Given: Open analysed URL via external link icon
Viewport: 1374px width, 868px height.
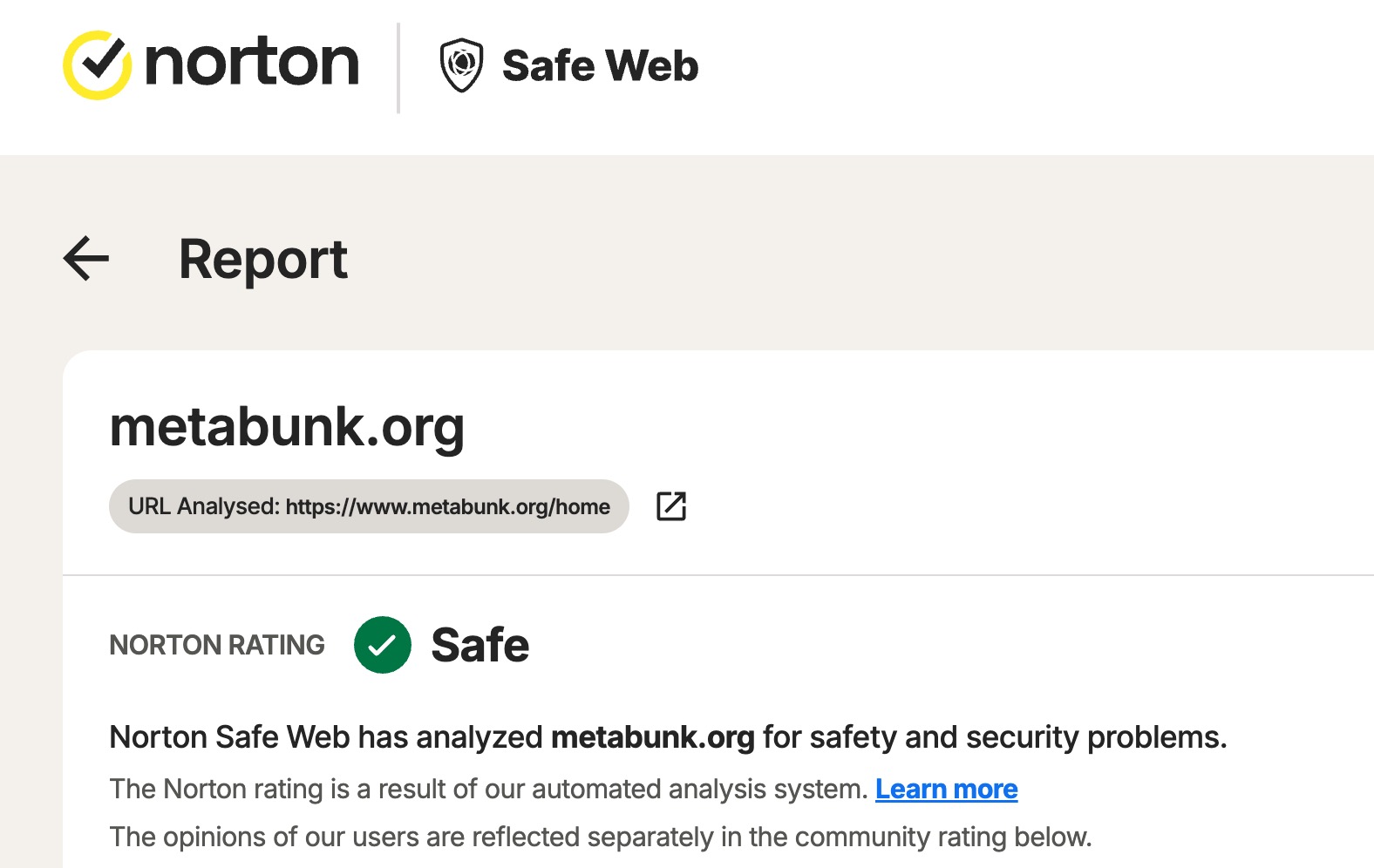Looking at the screenshot, I should coord(670,506).
